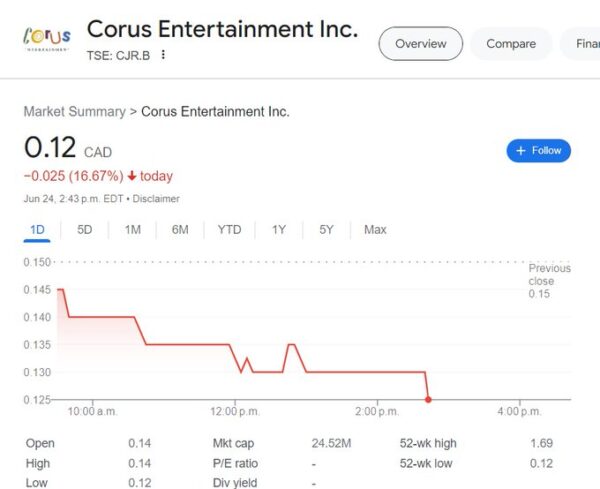Switch to the Compare tab
This screenshot has width=600, height=489.
(x=511, y=44)
